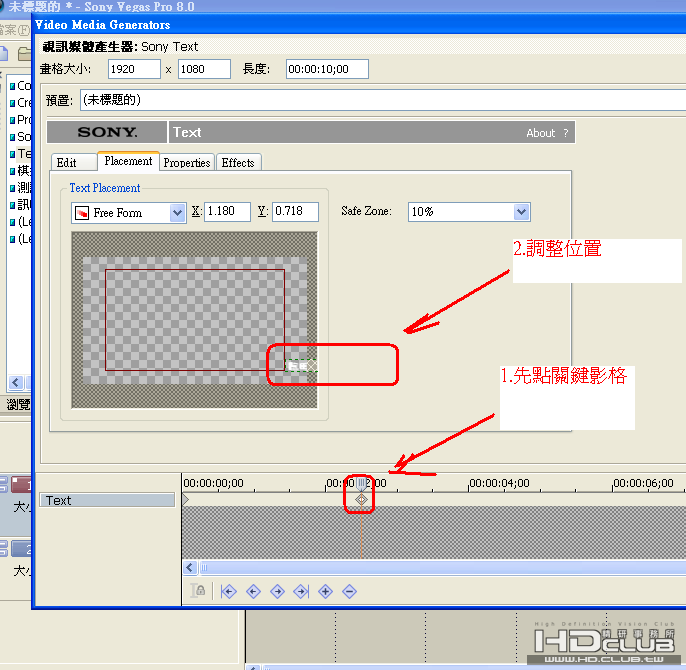Image resolution: width=686 pixels, height=670 pixels.
Task: Click the open folder toolbar icon in Vegas
Action: [24, 54]
